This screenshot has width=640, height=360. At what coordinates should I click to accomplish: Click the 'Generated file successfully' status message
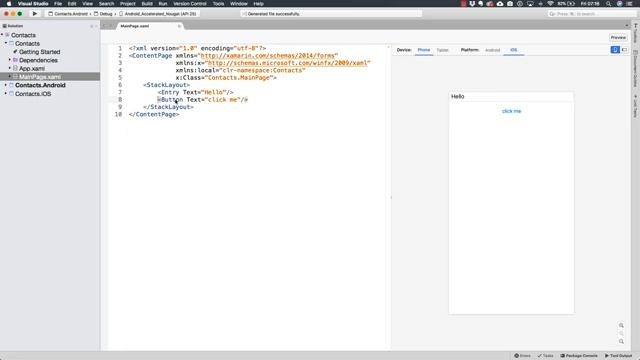click(x=273, y=14)
